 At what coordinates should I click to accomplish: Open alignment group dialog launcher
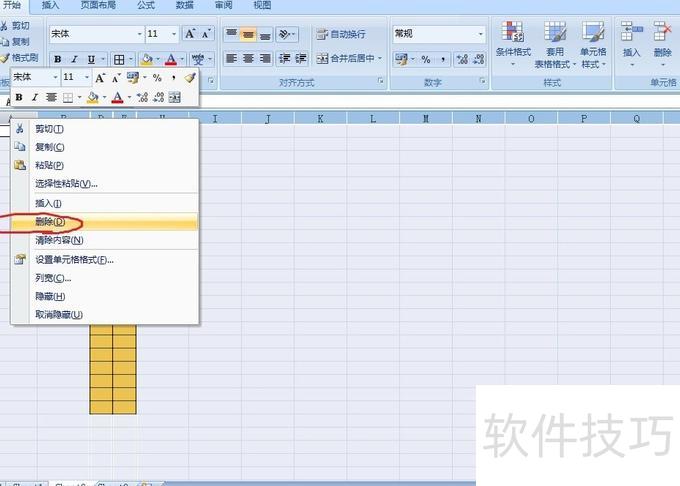[380, 81]
